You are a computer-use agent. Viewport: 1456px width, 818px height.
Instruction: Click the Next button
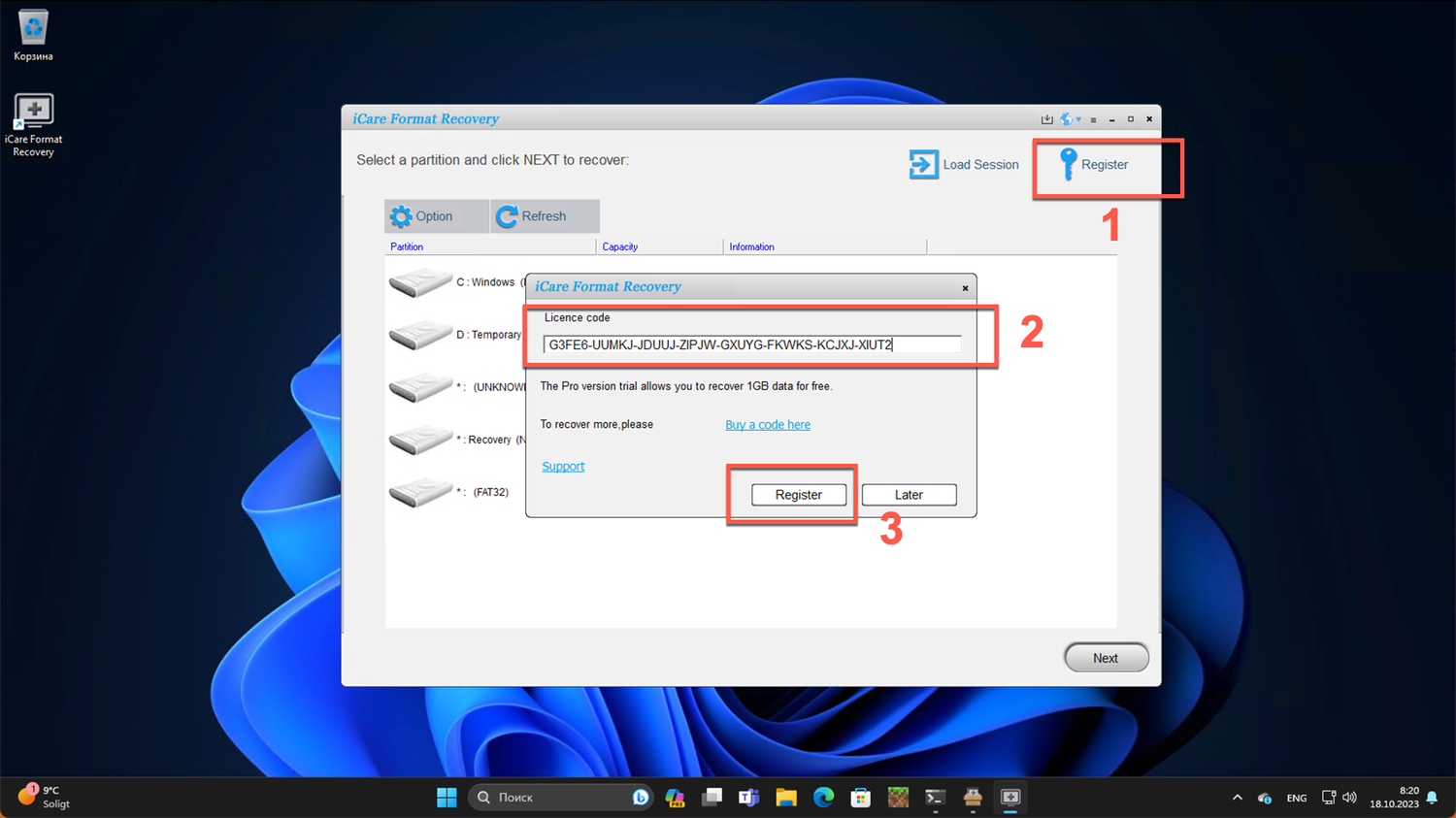tap(1107, 658)
